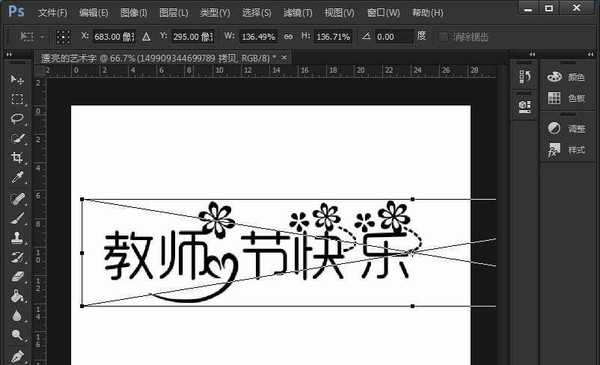This screenshot has height=365, width=600.
Task: Open the Window (窗口) menu
Action: point(383,13)
